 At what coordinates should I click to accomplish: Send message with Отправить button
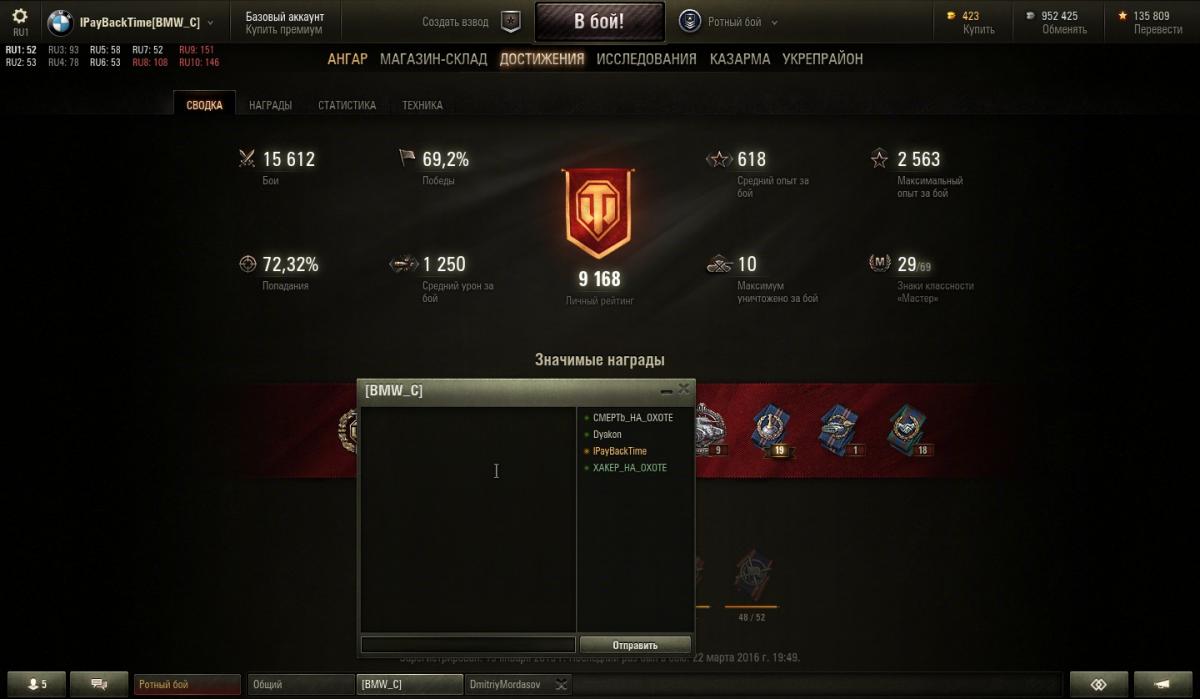(635, 645)
